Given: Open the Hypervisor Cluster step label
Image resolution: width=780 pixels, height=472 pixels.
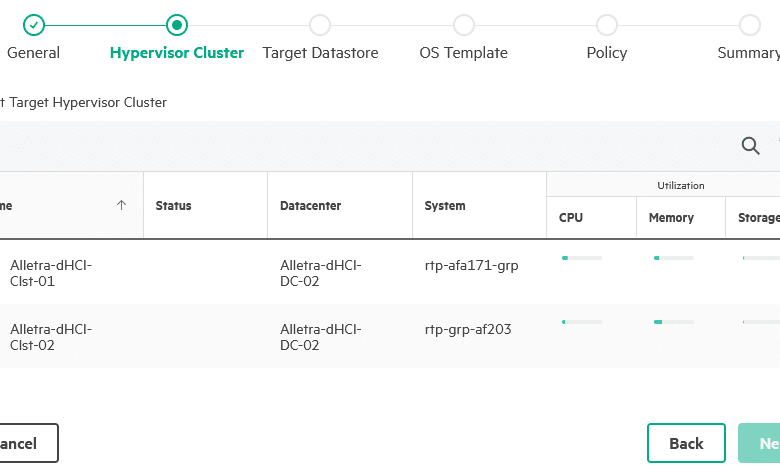Looking at the screenshot, I should click(177, 53).
